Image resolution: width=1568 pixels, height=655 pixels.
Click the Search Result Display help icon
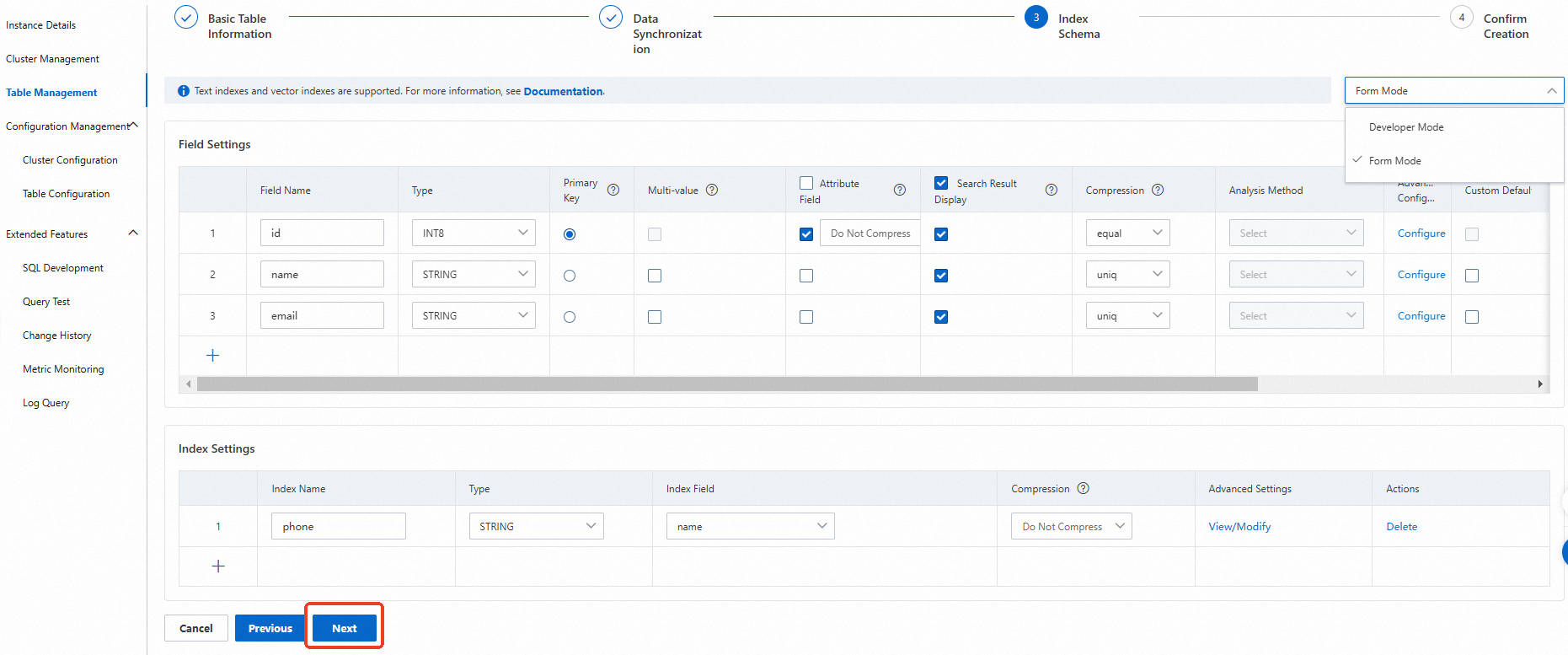[1052, 191]
